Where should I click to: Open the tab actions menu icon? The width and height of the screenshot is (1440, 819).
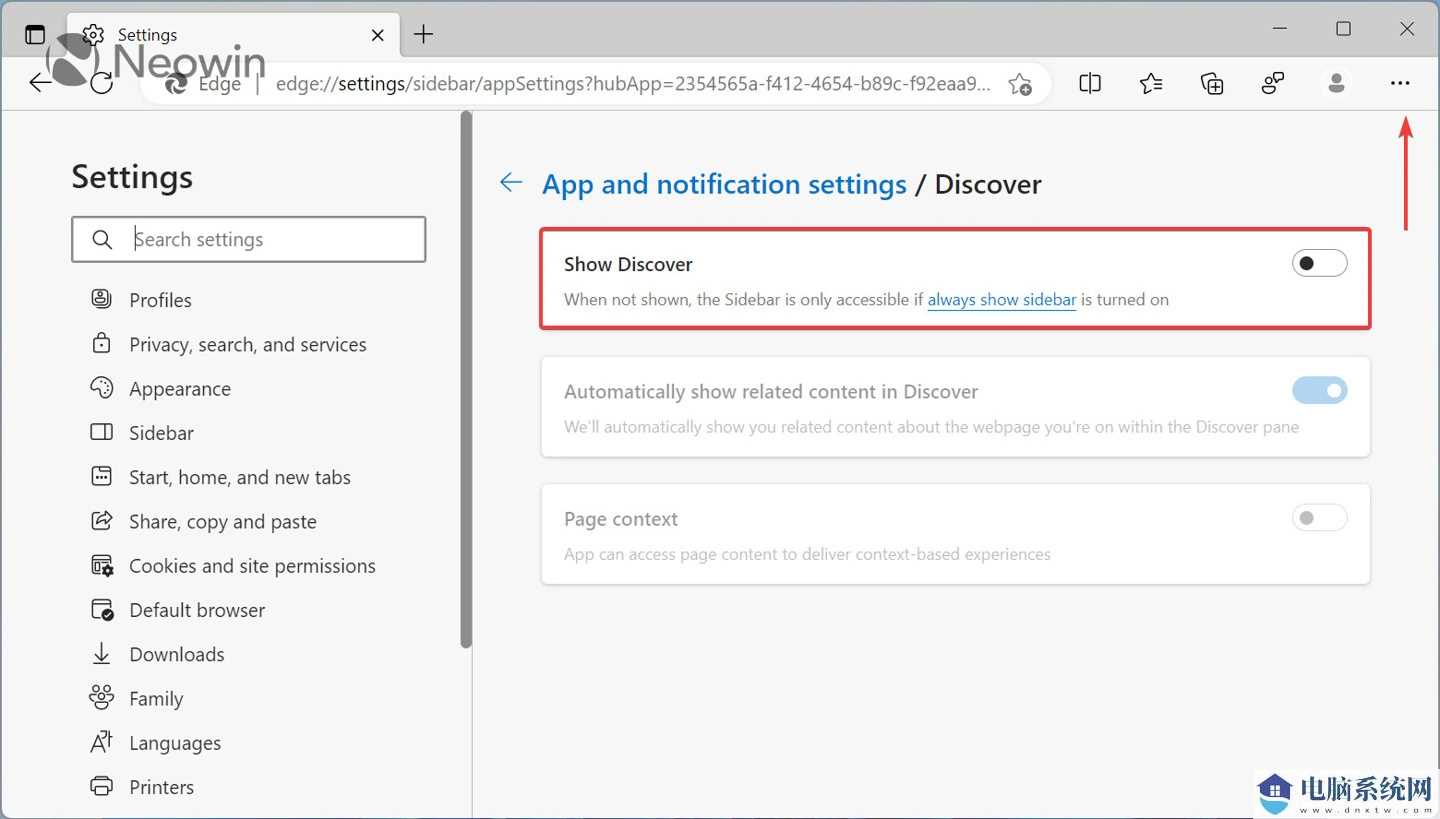point(35,34)
